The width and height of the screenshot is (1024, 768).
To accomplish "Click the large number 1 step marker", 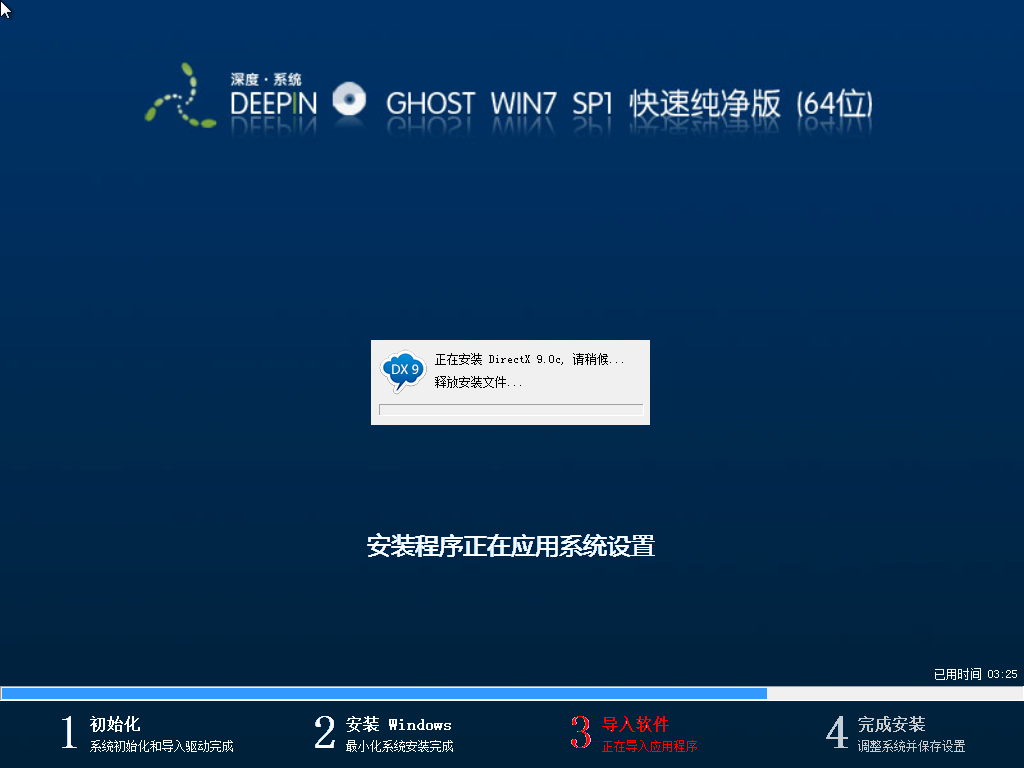I will (69, 731).
